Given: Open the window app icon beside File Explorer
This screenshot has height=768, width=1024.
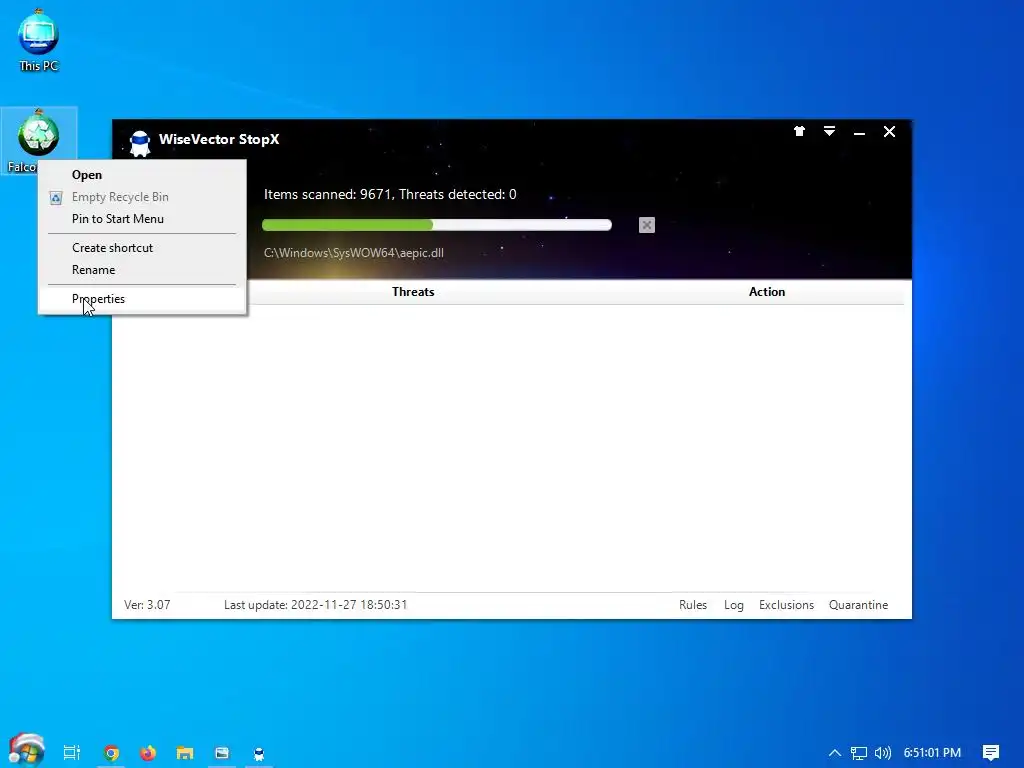Looking at the screenshot, I should point(222,753).
